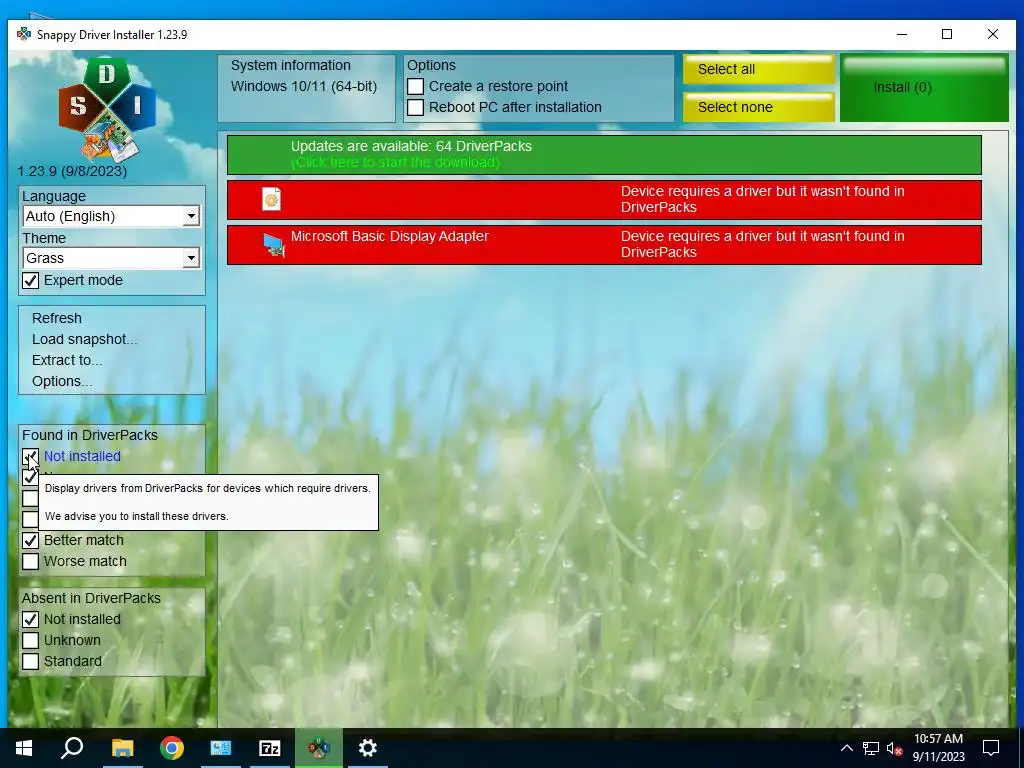This screenshot has height=768, width=1024.
Task: Open Settings gear in taskbar
Action: 368,748
